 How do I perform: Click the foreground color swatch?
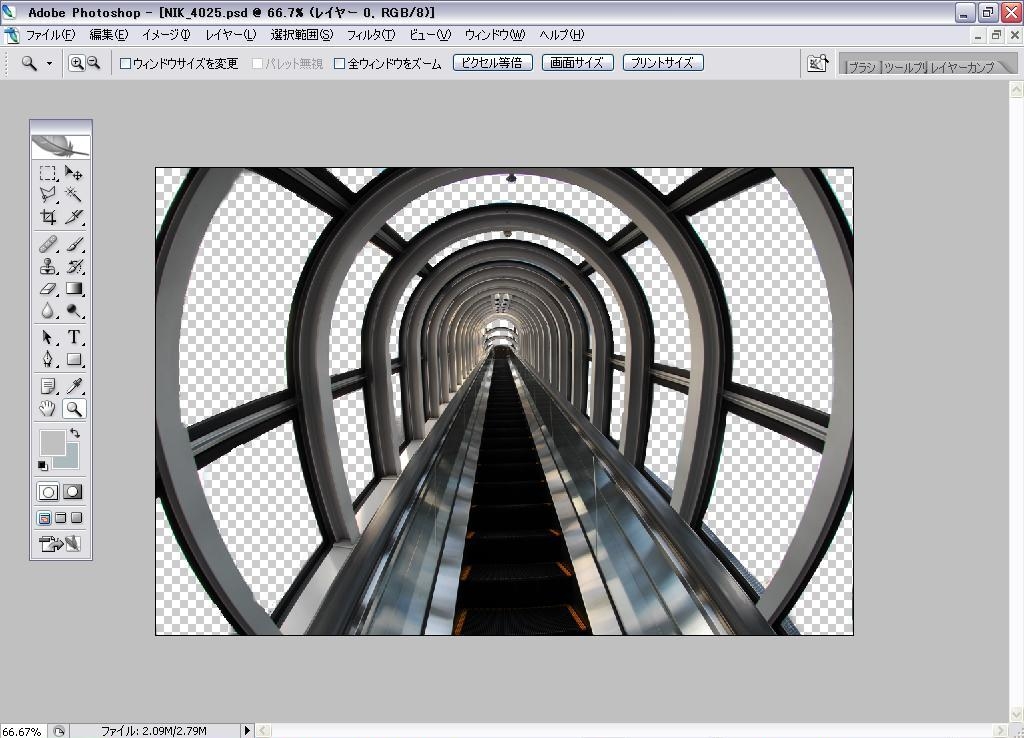pyautogui.click(x=52, y=441)
